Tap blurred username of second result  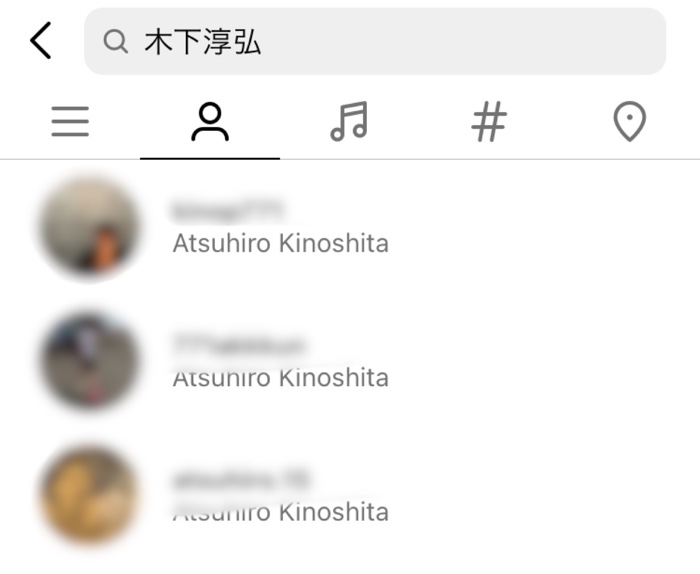[238, 345]
